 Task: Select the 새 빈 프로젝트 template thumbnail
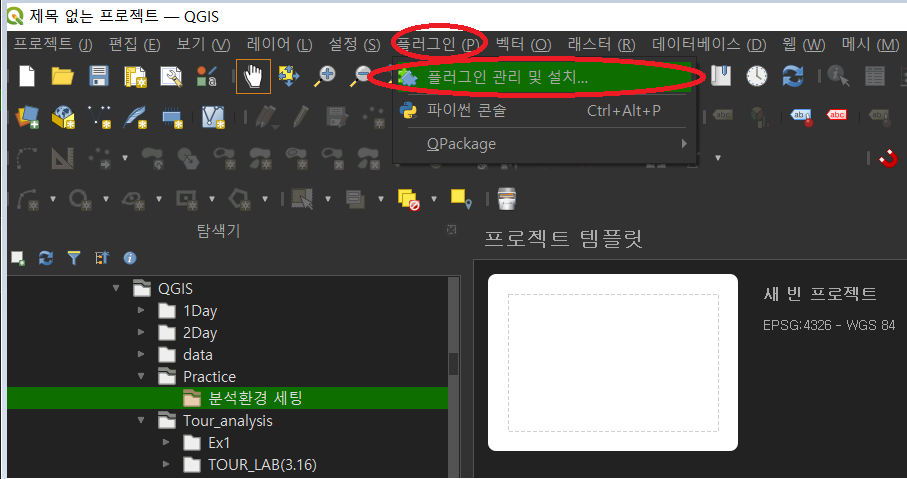click(x=613, y=362)
